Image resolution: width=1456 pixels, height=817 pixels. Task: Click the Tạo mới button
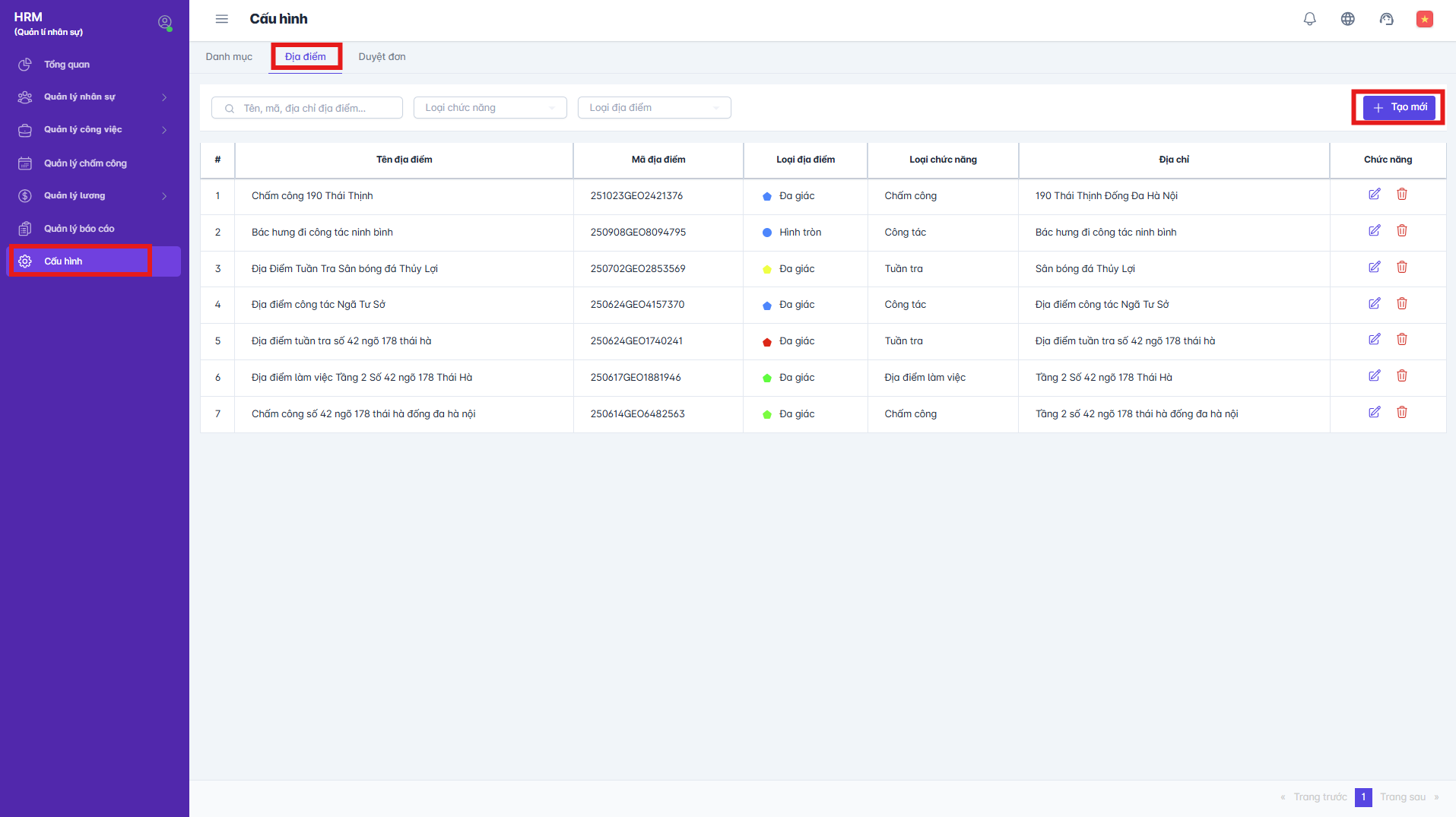click(x=1399, y=107)
